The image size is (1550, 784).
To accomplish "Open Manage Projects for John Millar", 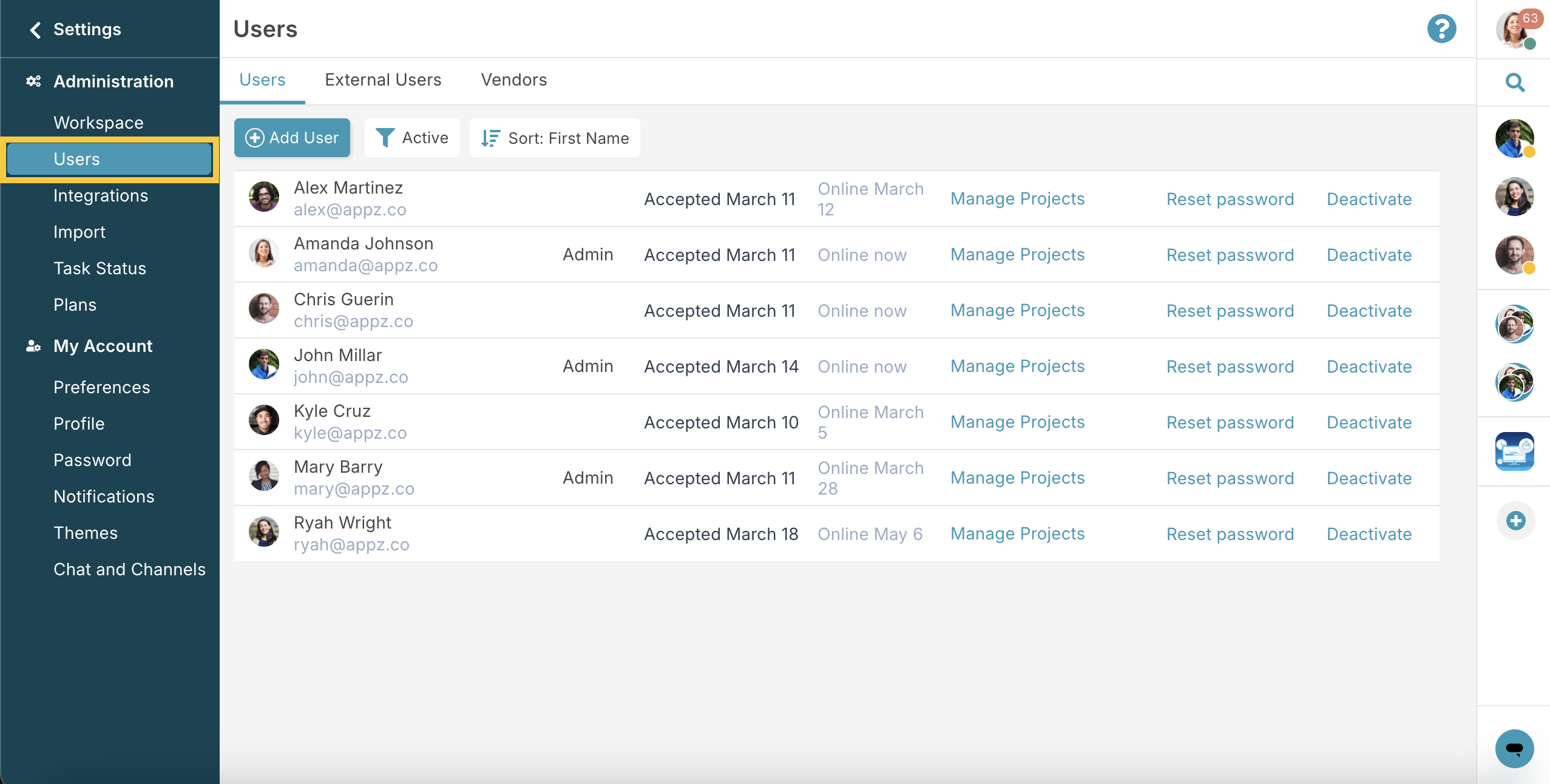I will tap(1017, 366).
